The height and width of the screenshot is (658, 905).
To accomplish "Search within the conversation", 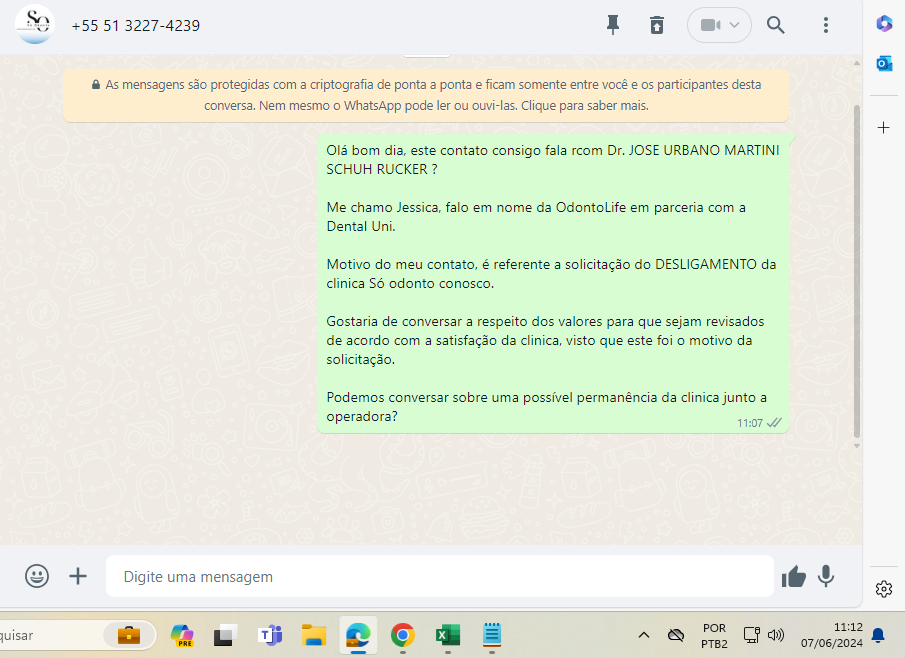I will (775, 25).
